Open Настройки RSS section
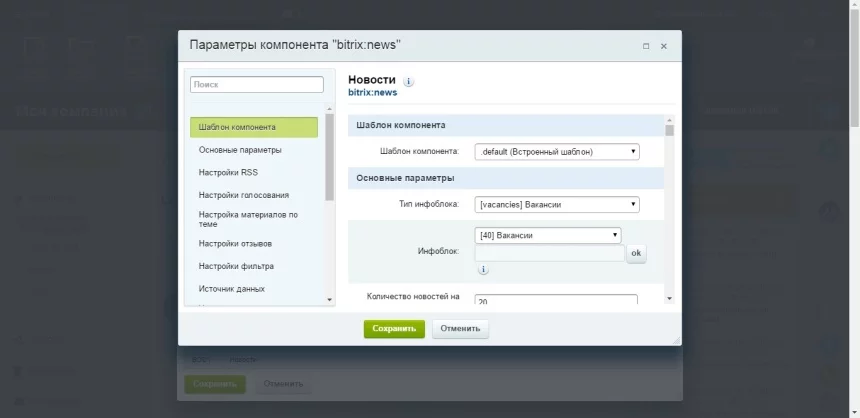This screenshot has width=860, height=418. pyautogui.click(x=228, y=172)
